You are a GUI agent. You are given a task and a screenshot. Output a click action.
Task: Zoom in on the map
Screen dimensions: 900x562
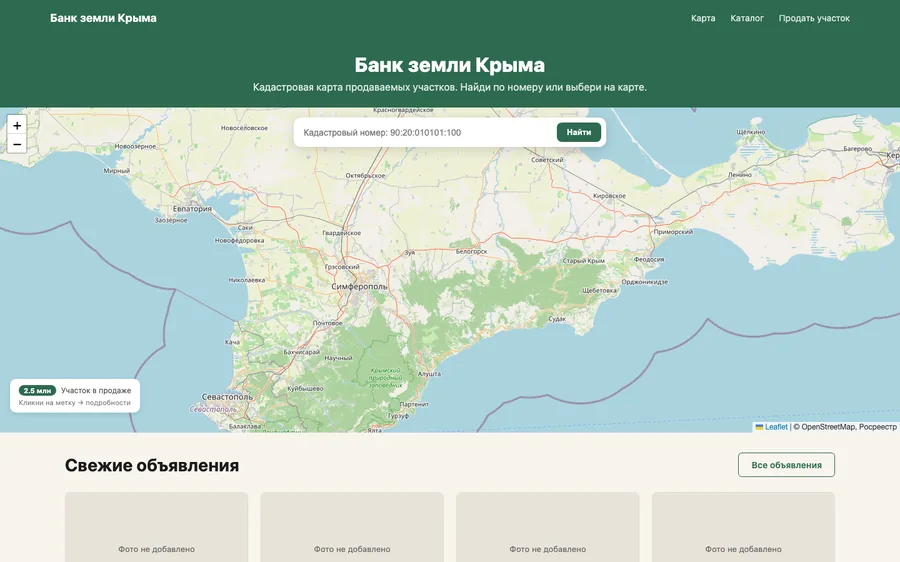point(17,125)
